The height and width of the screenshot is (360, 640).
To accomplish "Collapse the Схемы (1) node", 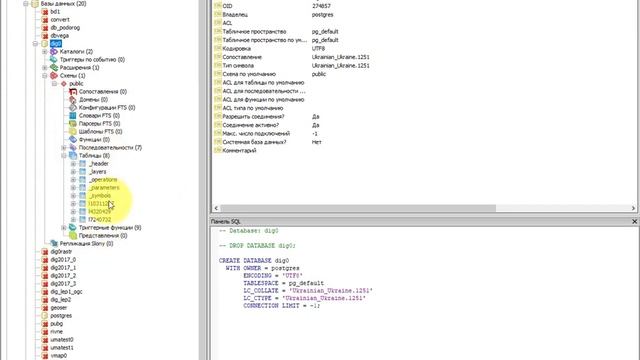I will (x=45, y=76).
